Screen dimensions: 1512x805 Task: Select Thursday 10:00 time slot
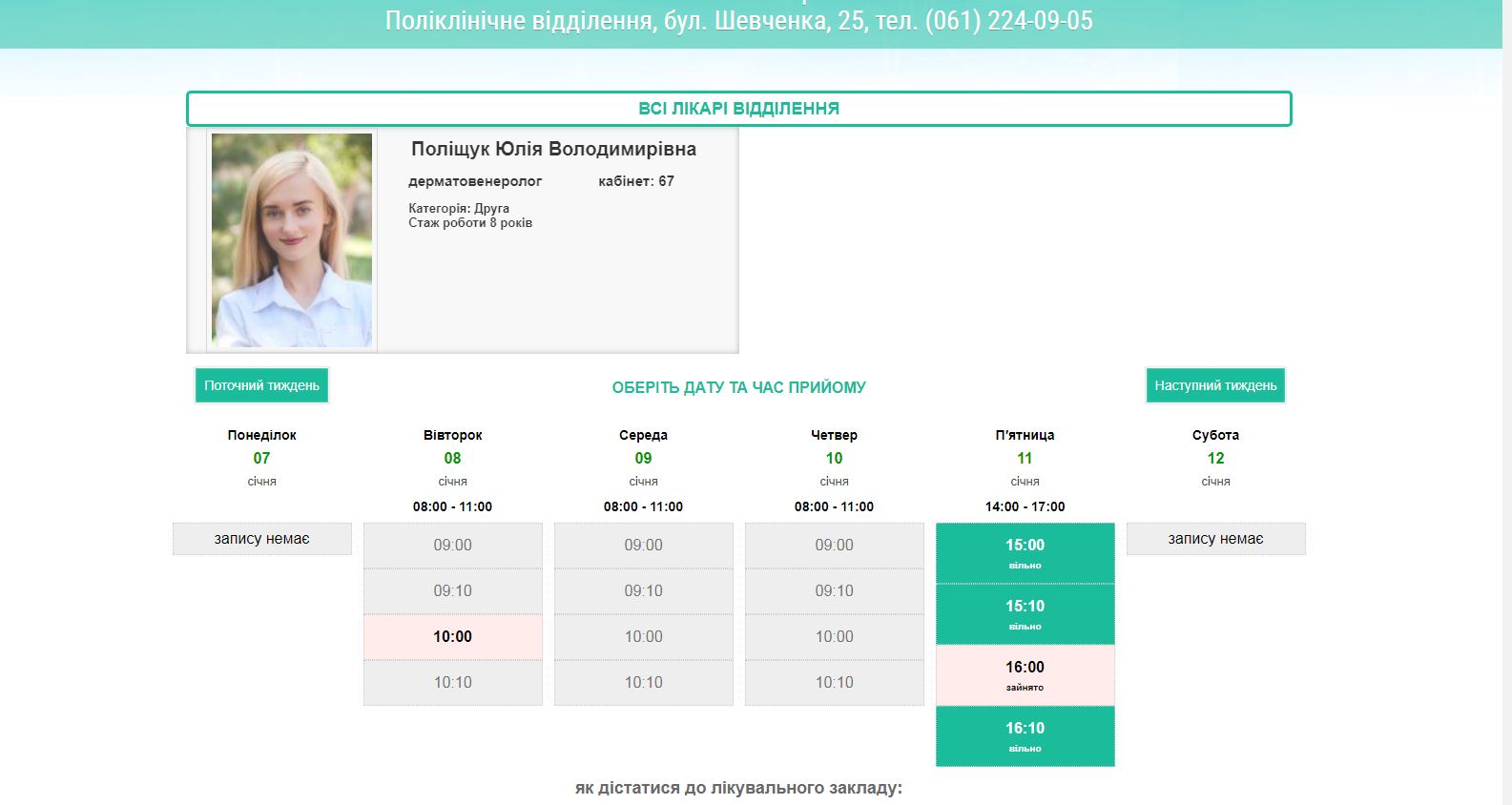pos(834,637)
